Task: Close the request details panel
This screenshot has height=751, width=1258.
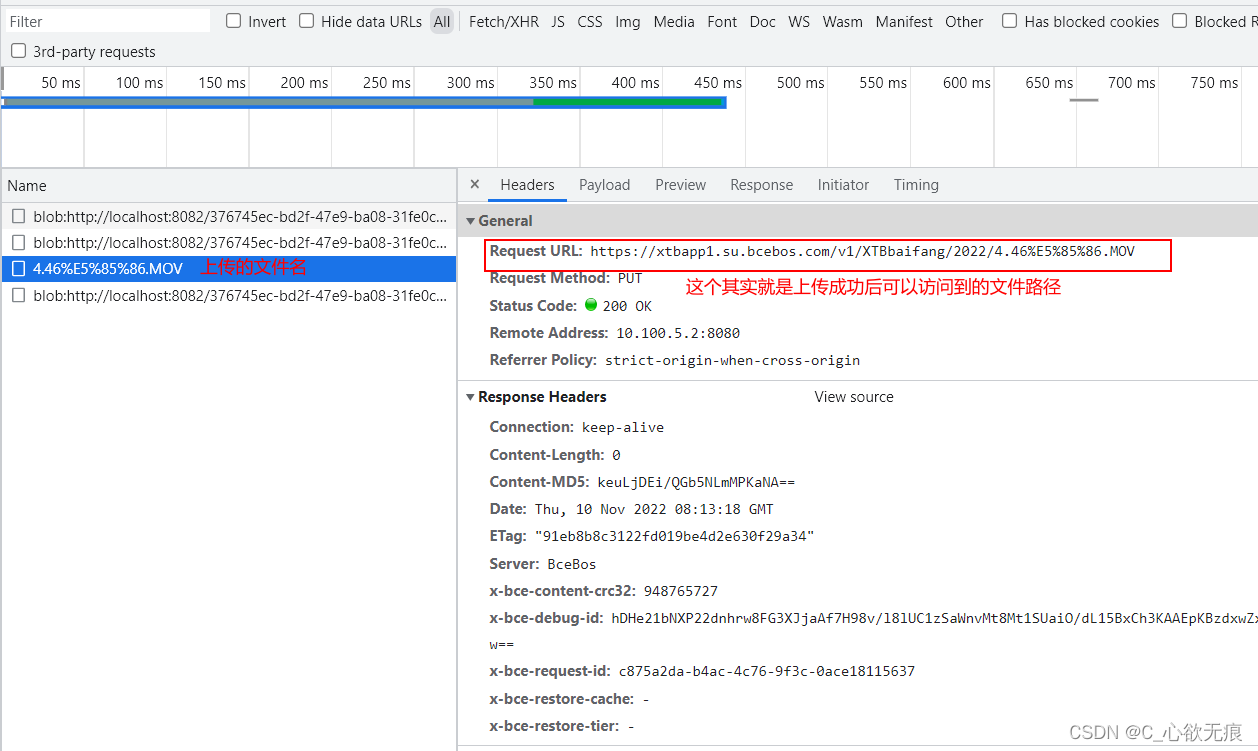Action: tap(475, 185)
